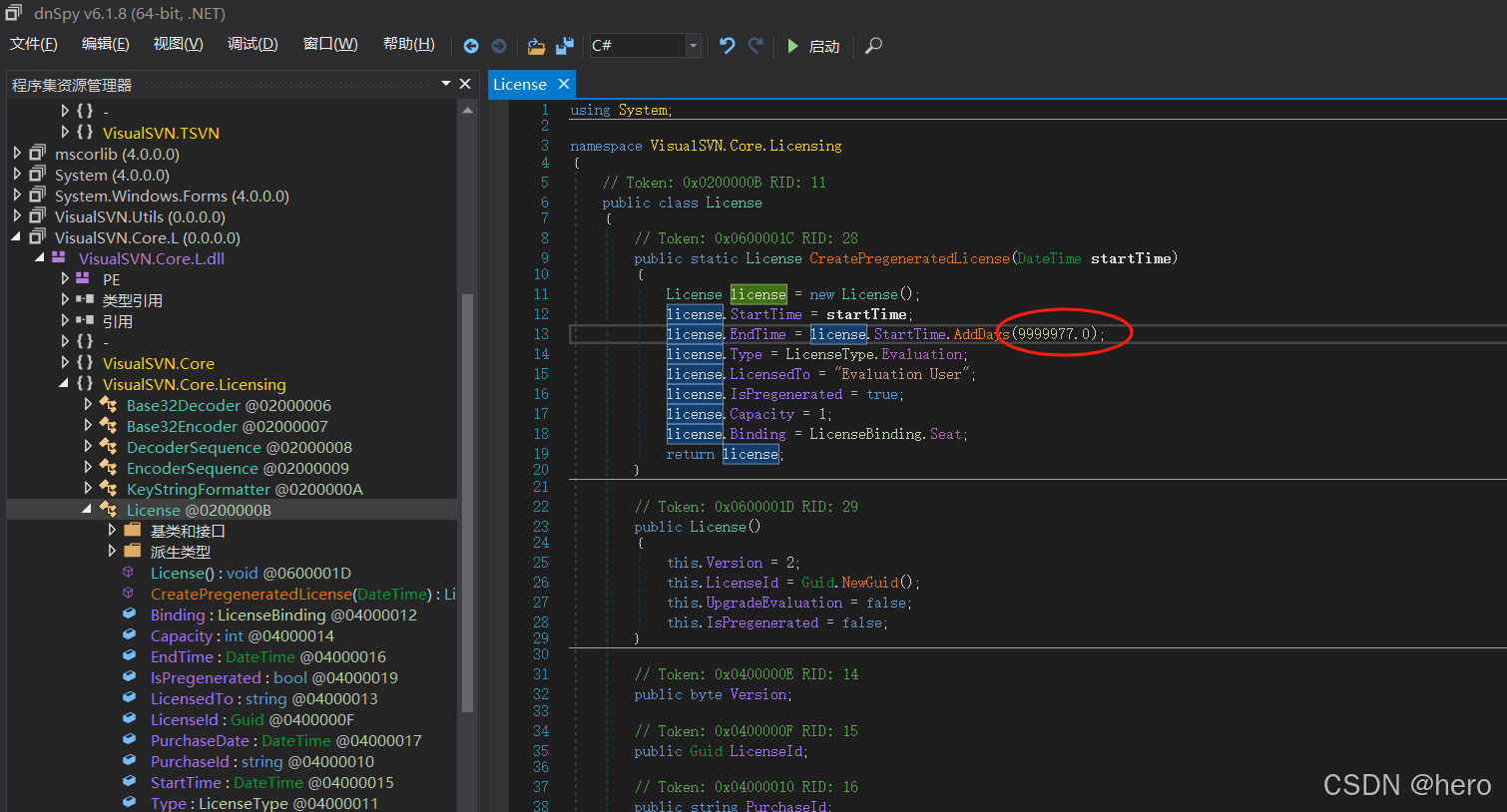Click the Binding field icon
Screen dimensions: 1507x812
tap(129, 614)
